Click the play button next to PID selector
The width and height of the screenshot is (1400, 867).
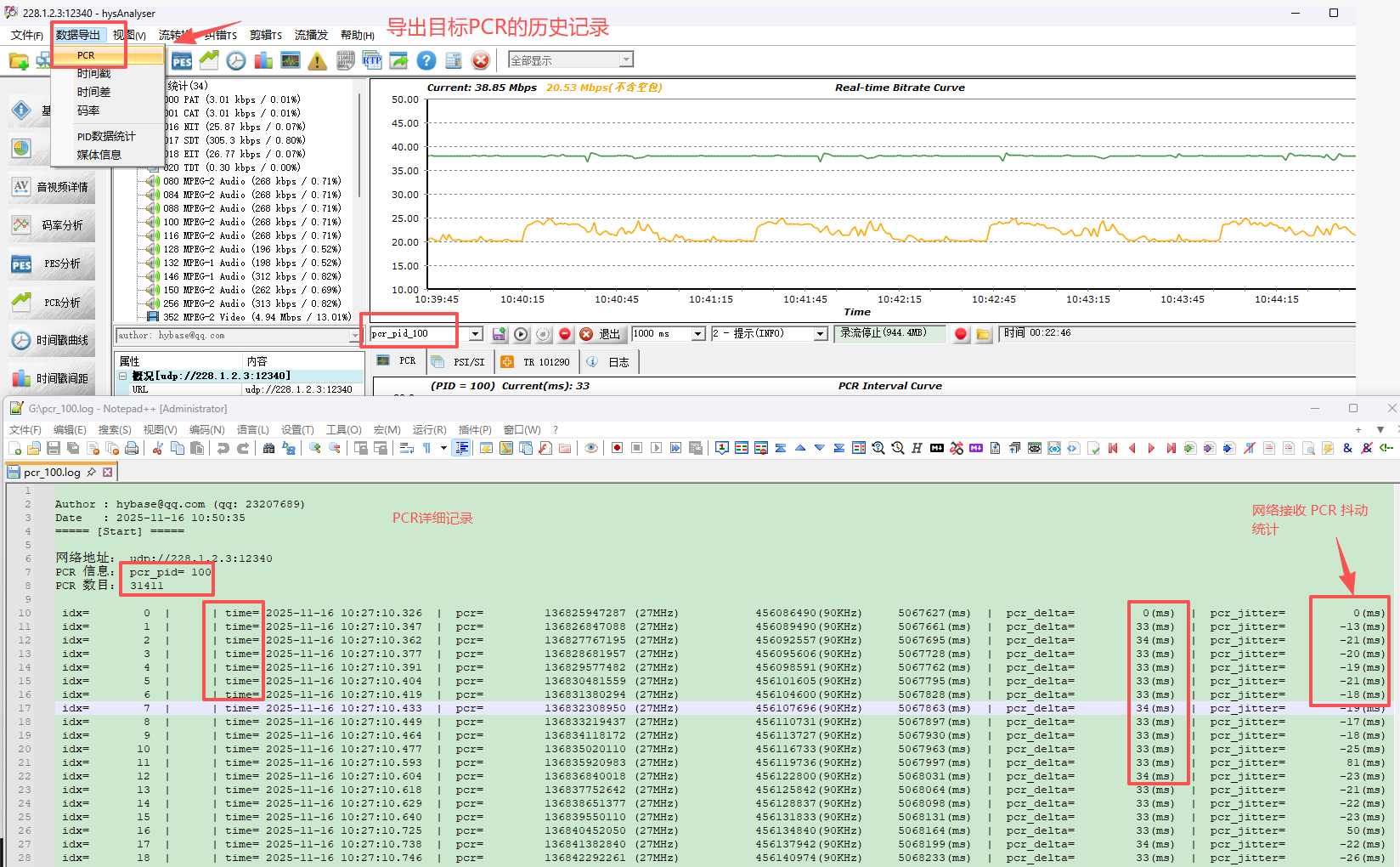[x=521, y=334]
